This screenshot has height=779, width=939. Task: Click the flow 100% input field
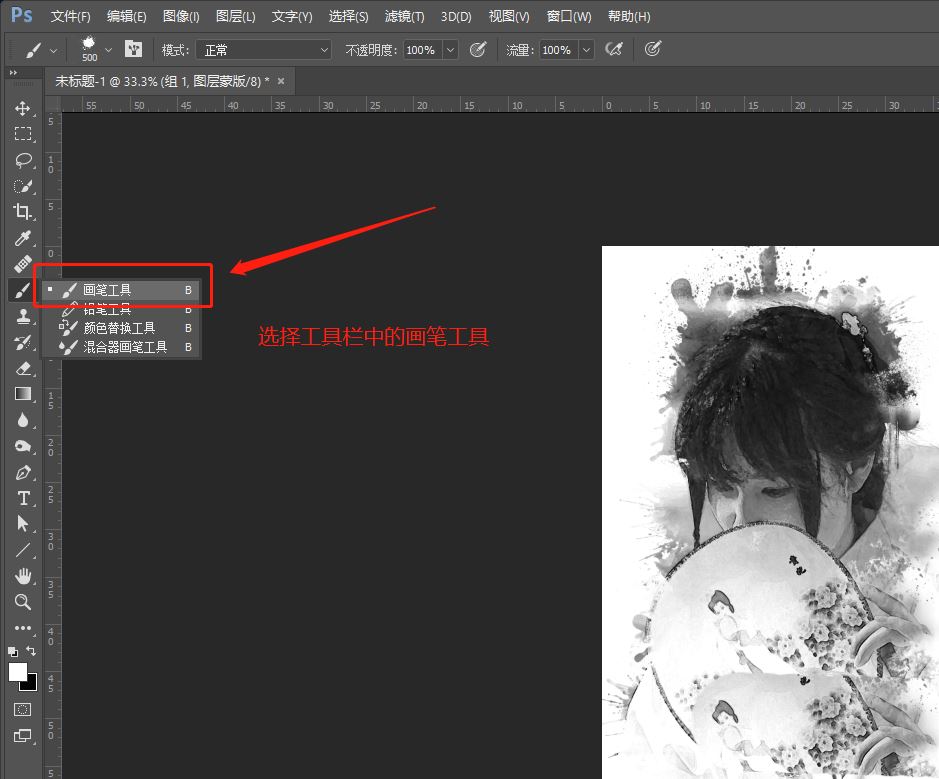pyautogui.click(x=559, y=50)
